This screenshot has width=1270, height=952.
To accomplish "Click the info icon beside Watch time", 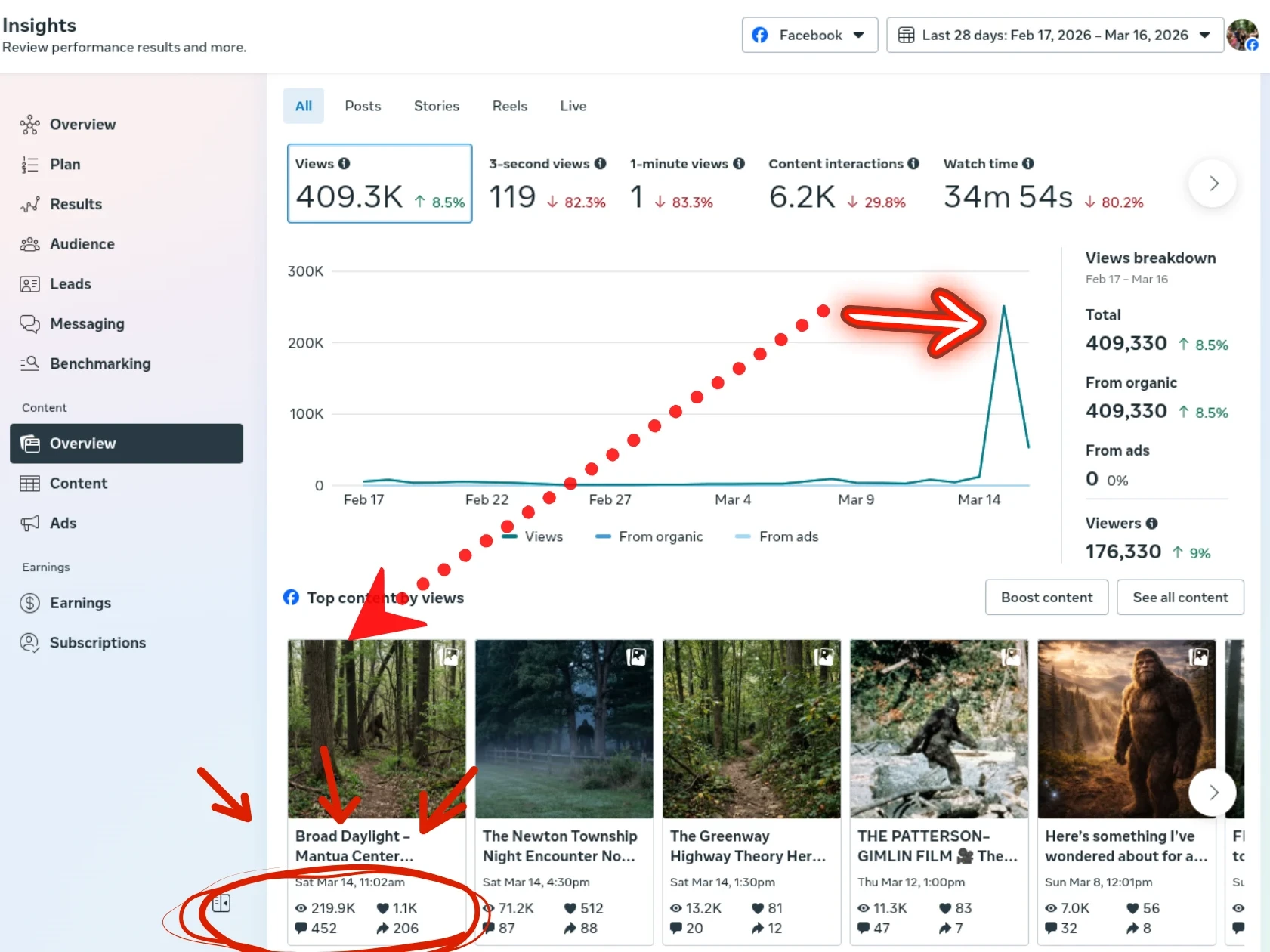I will click(1028, 164).
